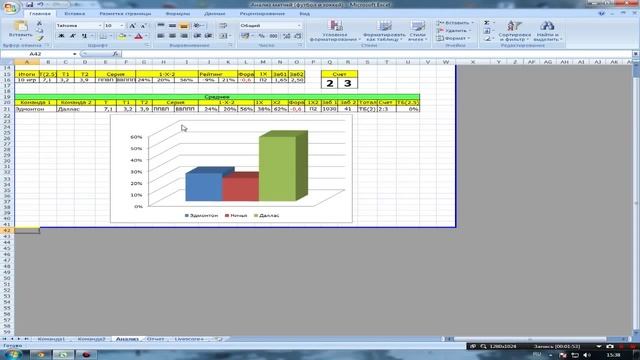Click inside the formula bar
The height and width of the screenshot is (360, 640).
(x=376, y=54)
